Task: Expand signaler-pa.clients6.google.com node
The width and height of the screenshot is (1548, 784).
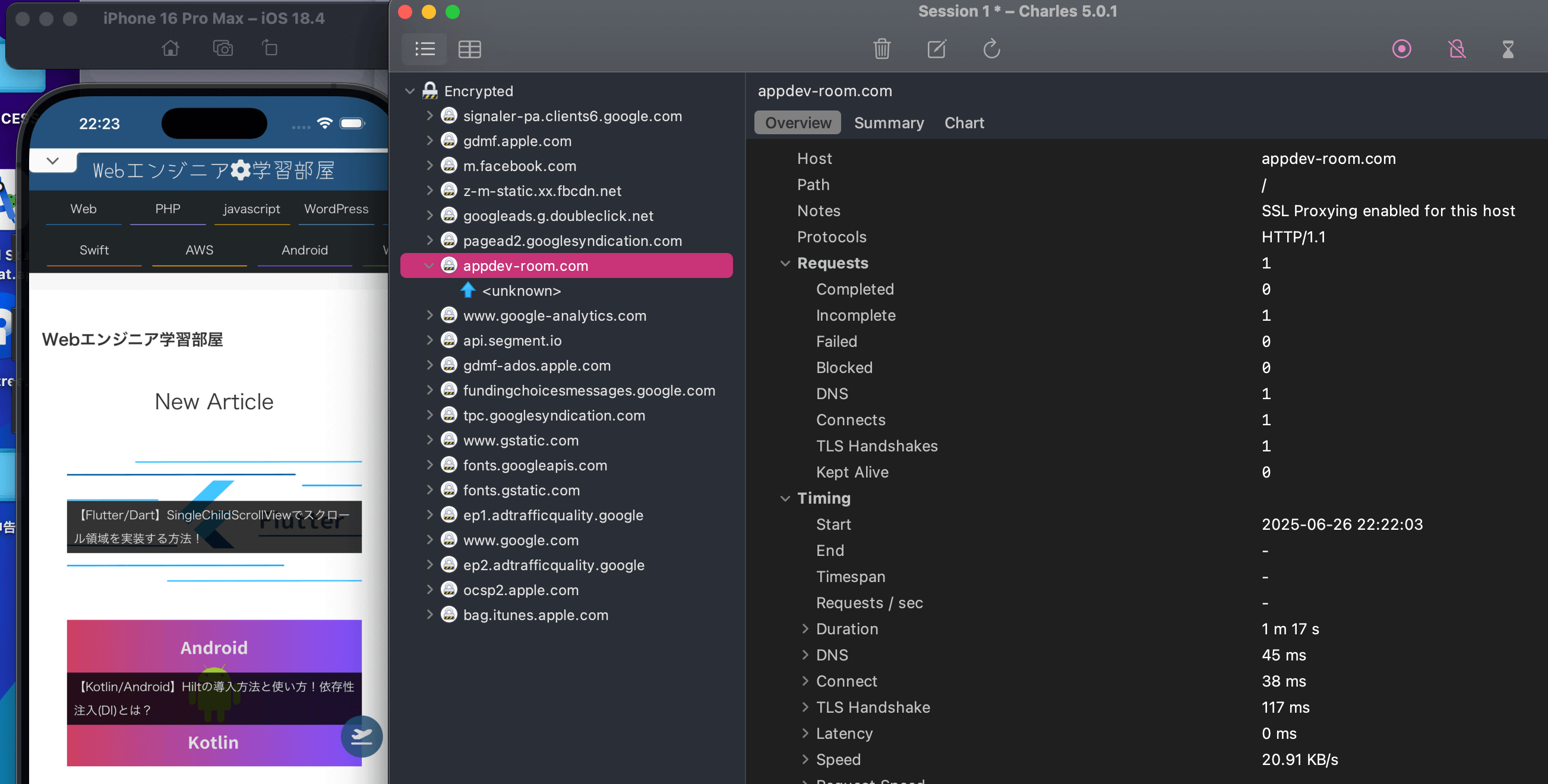Action: coord(429,115)
